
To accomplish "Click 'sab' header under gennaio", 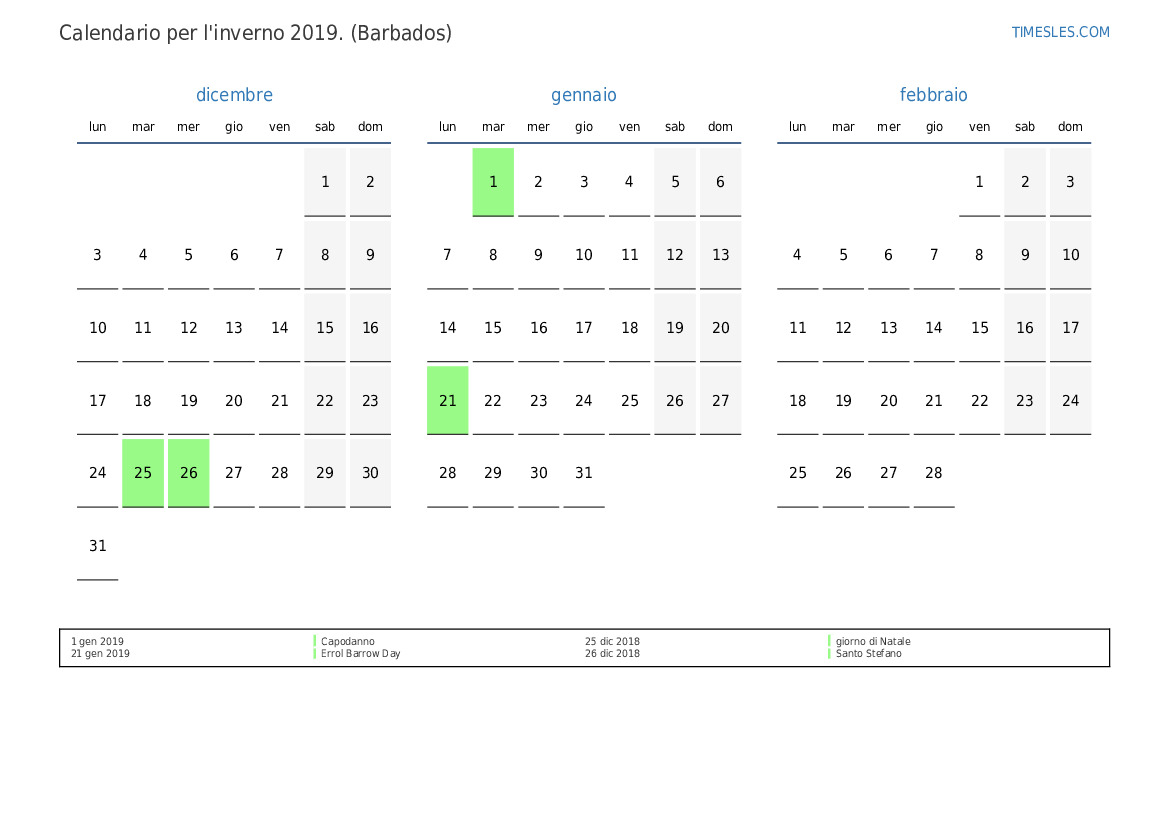I will [x=675, y=127].
